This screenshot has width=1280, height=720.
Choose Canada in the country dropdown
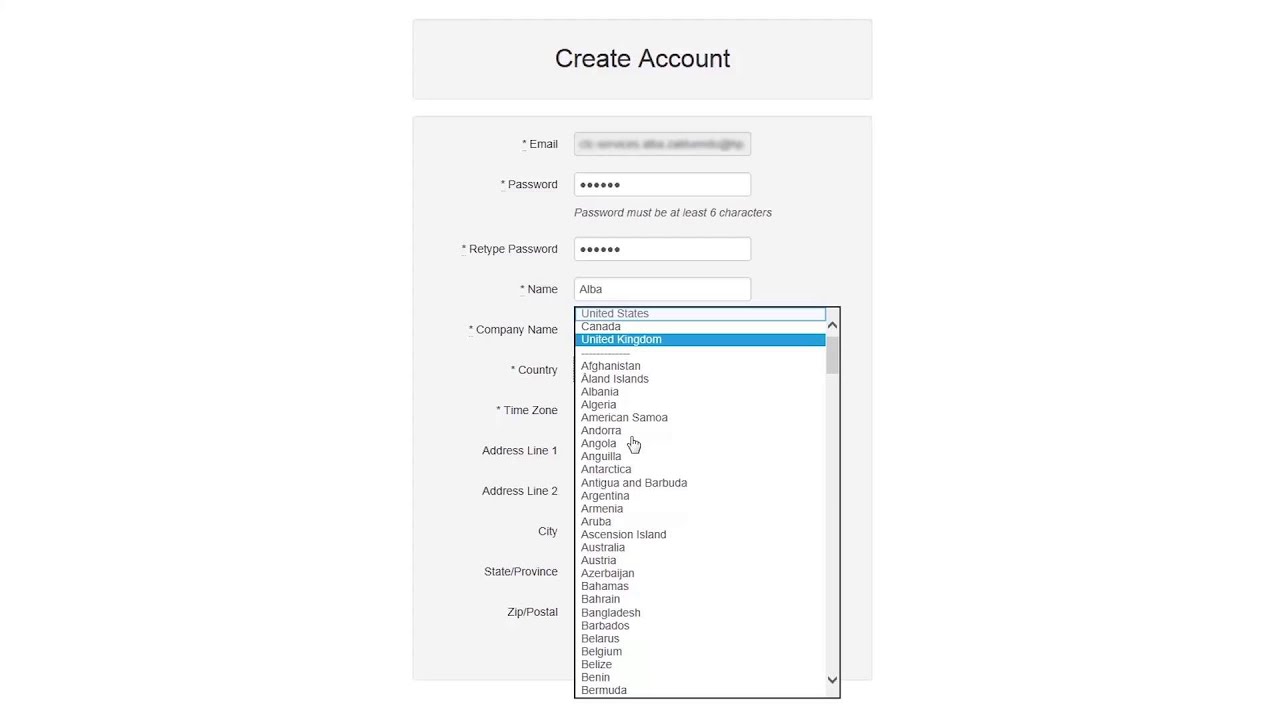(x=601, y=327)
